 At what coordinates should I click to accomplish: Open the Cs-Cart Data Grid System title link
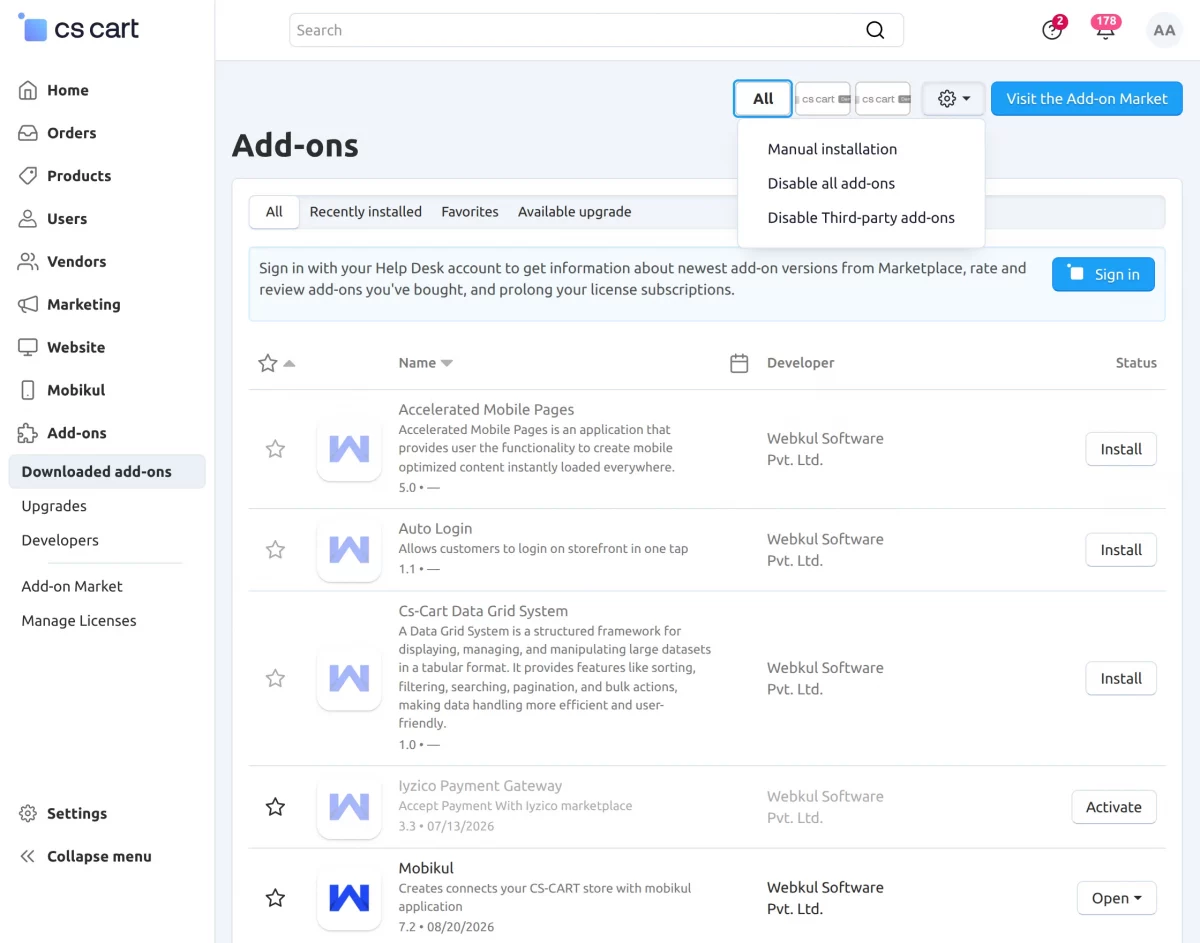click(x=483, y=611)
